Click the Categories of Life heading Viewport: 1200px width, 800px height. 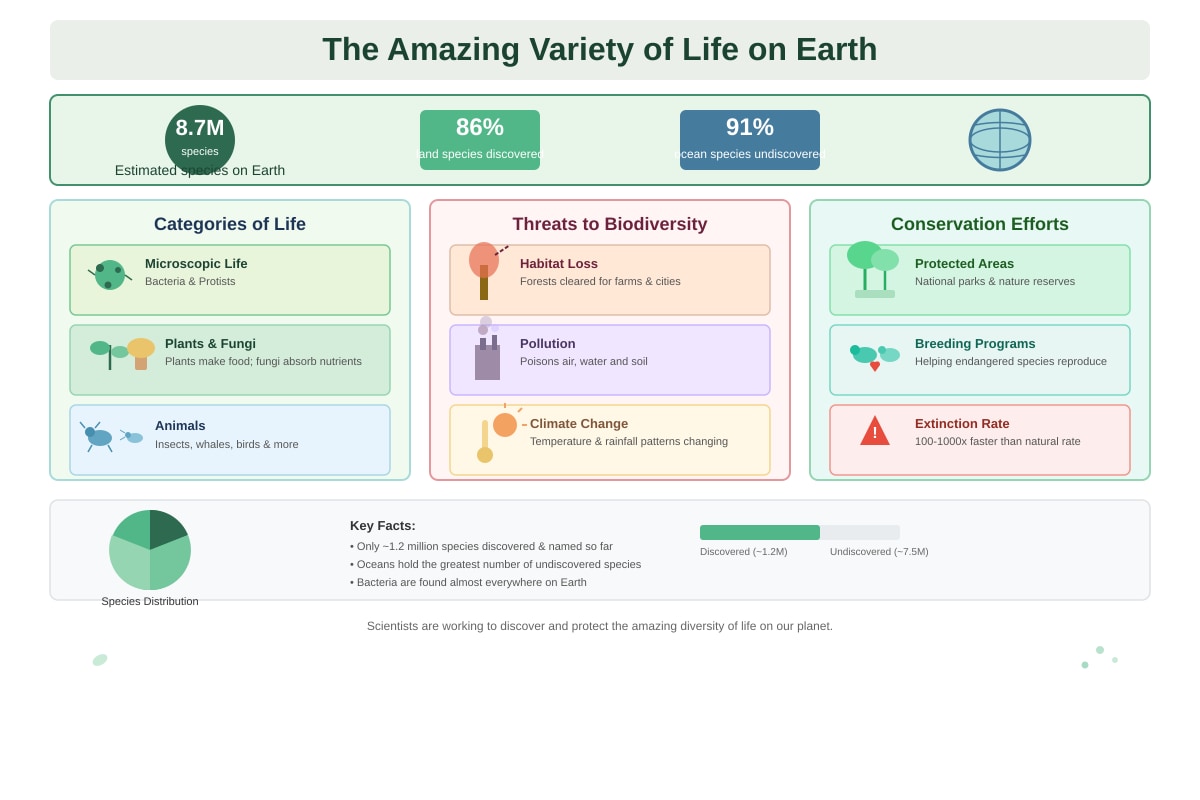(230, 224)
